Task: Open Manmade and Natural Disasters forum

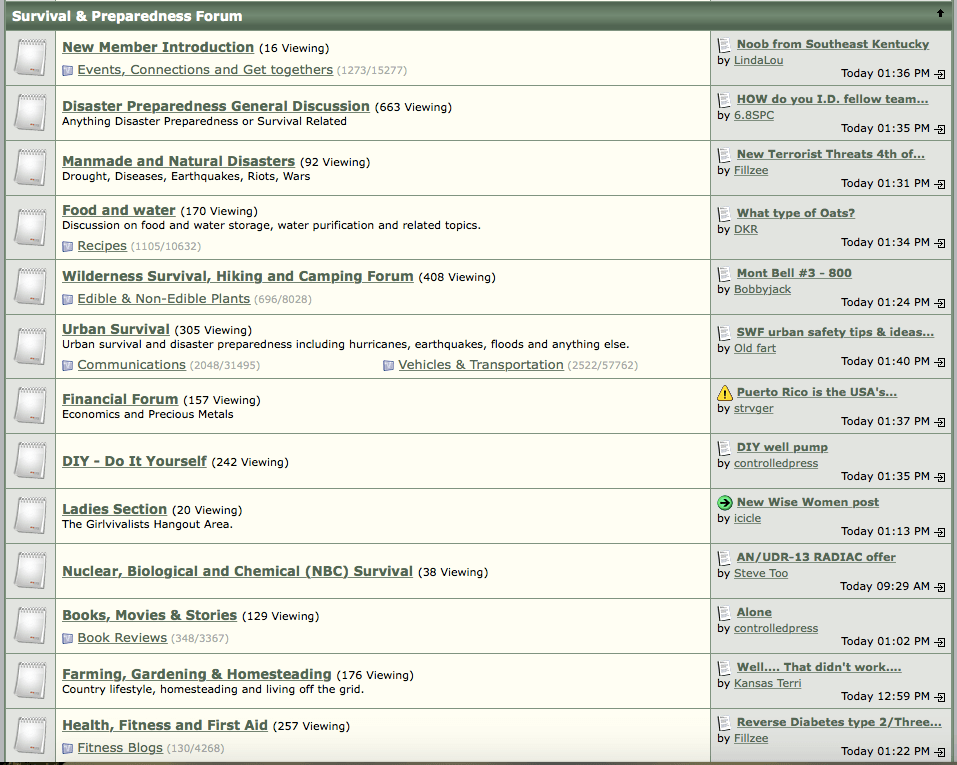Action: [x=179, y=161]
